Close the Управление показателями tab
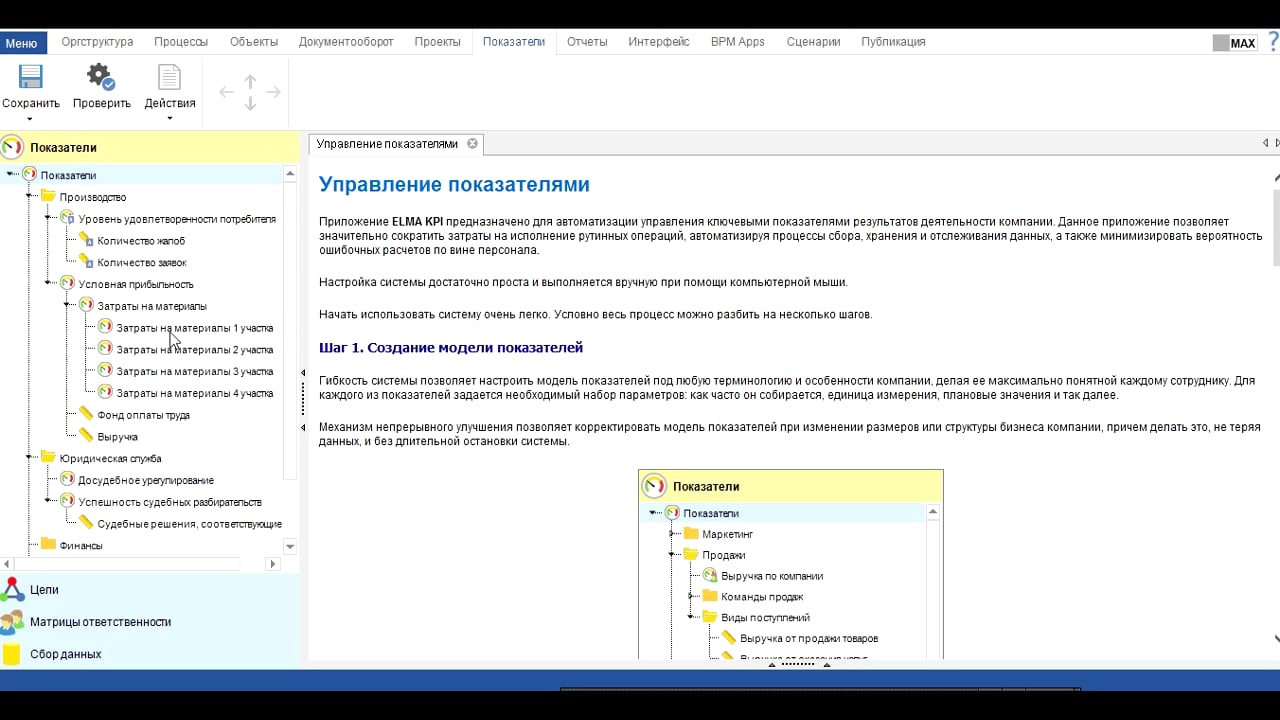The width and height of the screenshot is (1280, 720). click(x=472, y=144)
